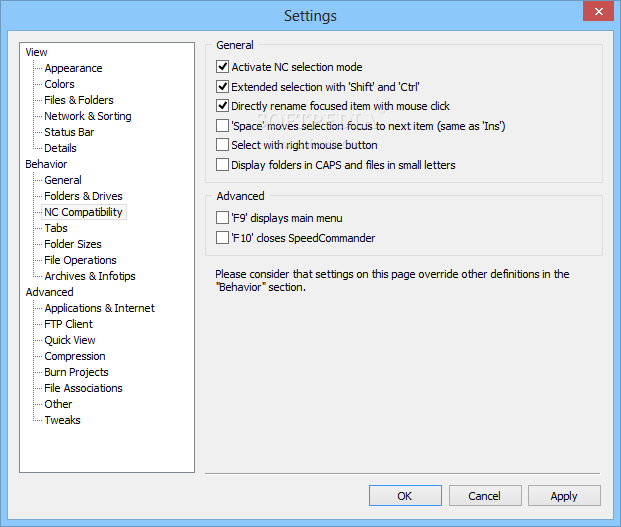Toggle Activate NC selection mode checkbox
Image resolution: width=621 pixels, height=527 pixels.
coord(222,67)
